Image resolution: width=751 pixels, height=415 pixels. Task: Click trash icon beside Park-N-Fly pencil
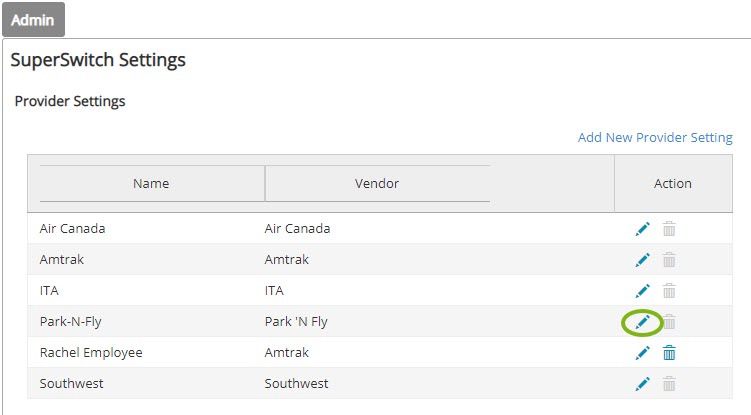click(670, 322)
